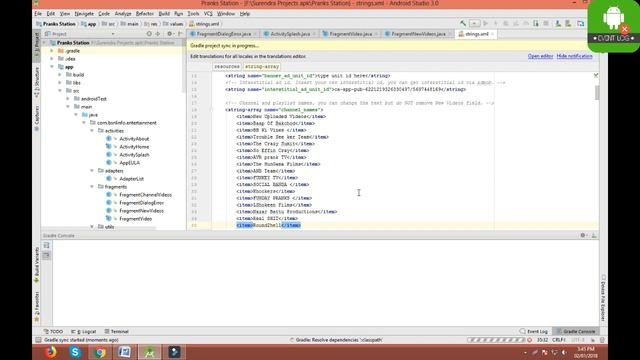Open Gradle Console settings gear
The image size is (640, 360).
(583, 236)
